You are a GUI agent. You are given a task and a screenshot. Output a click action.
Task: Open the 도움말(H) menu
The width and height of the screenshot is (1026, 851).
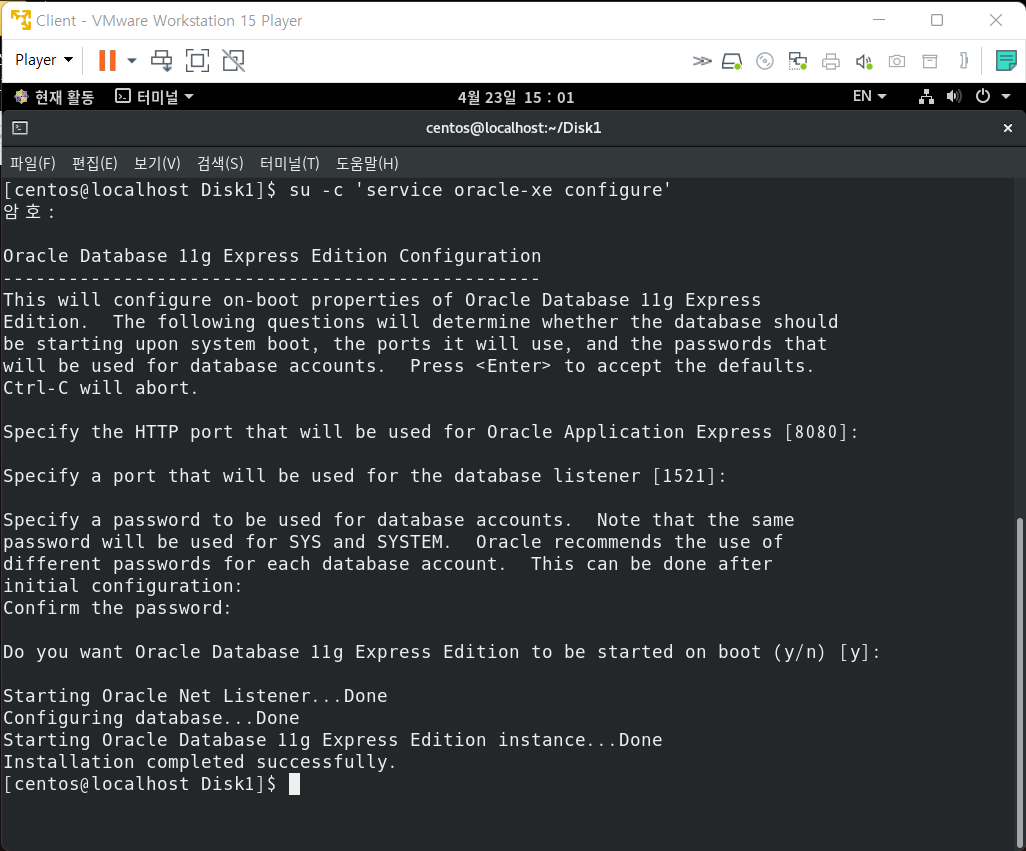click(x=367, y=163)
